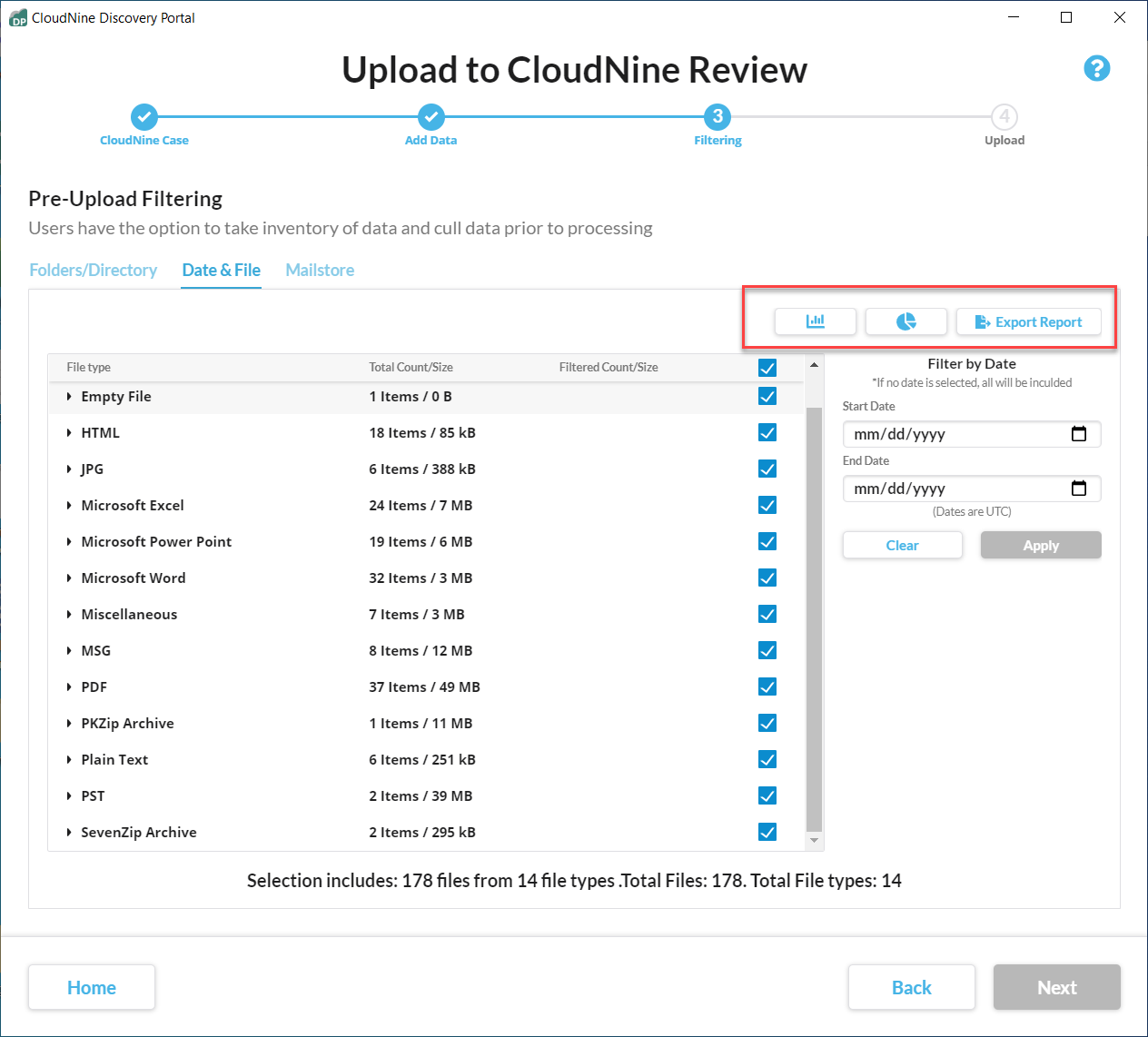Image resolution: width=1148 pixels, height=1037 pixels.
Task: Uncheck the Empty File checkbox
Action: click(767, 396)
